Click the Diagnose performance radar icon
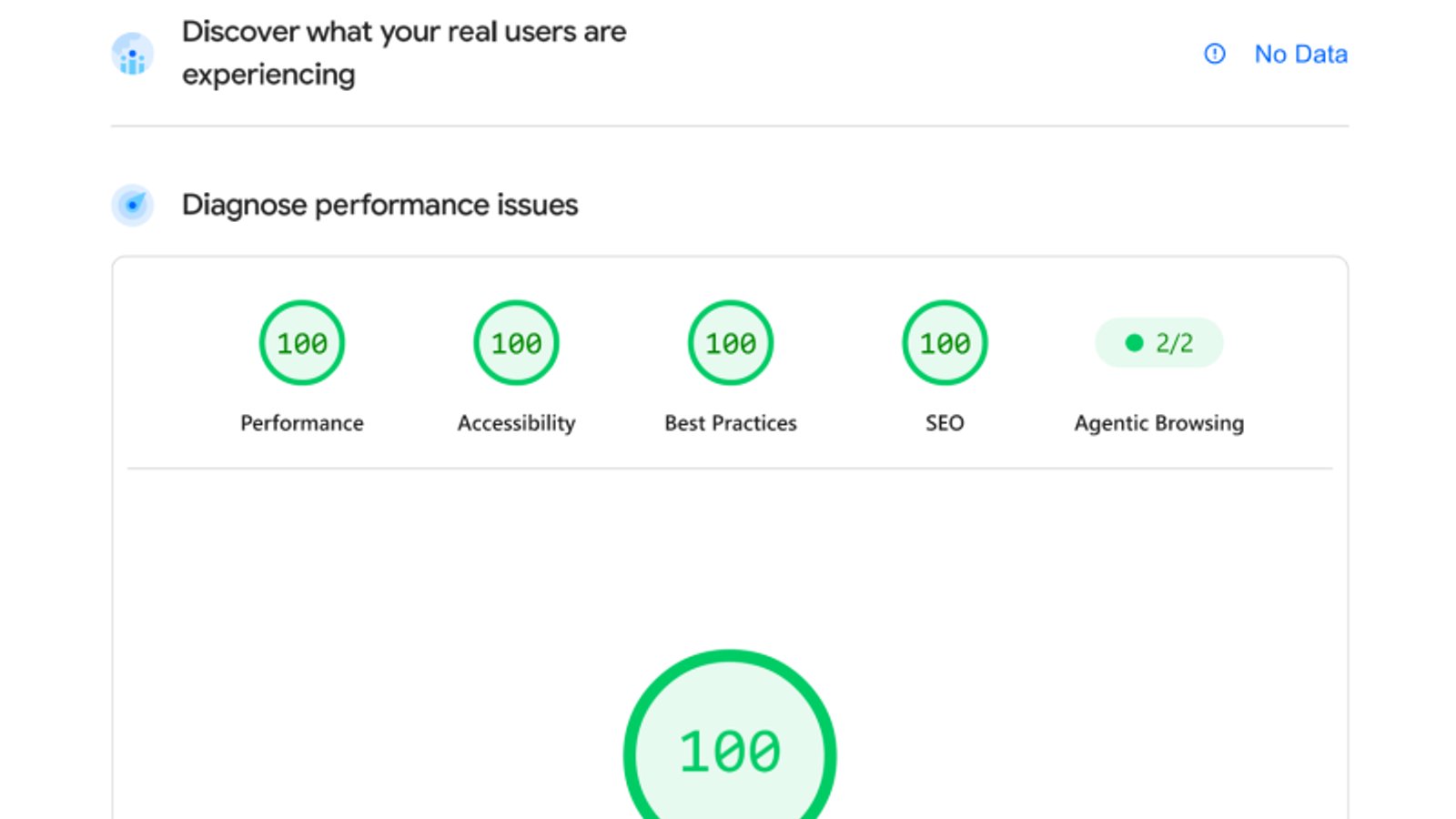 [x=133, y=205]
